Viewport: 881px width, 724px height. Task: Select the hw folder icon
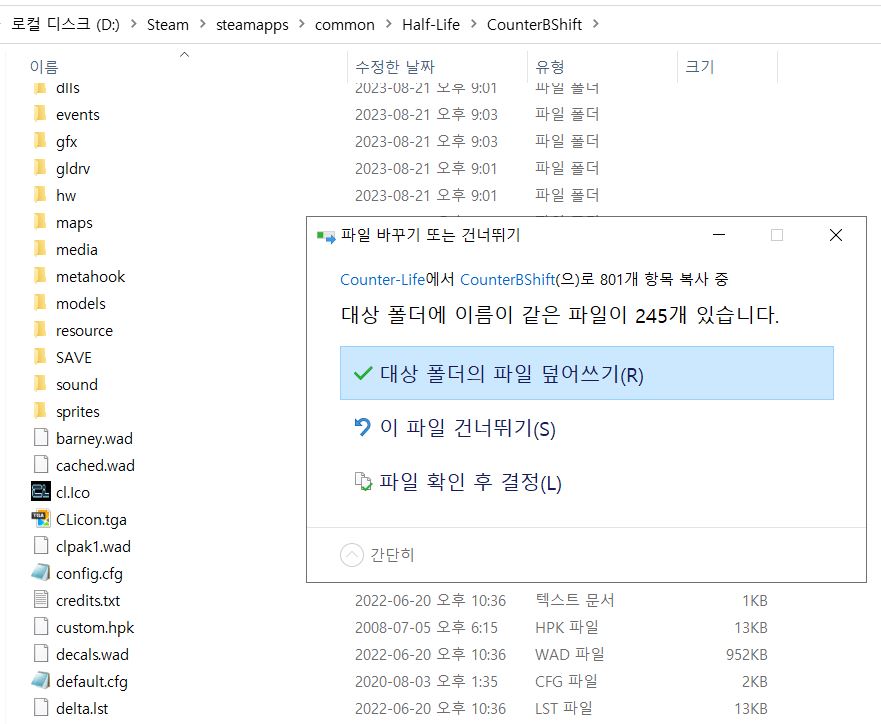coord(40,195)
